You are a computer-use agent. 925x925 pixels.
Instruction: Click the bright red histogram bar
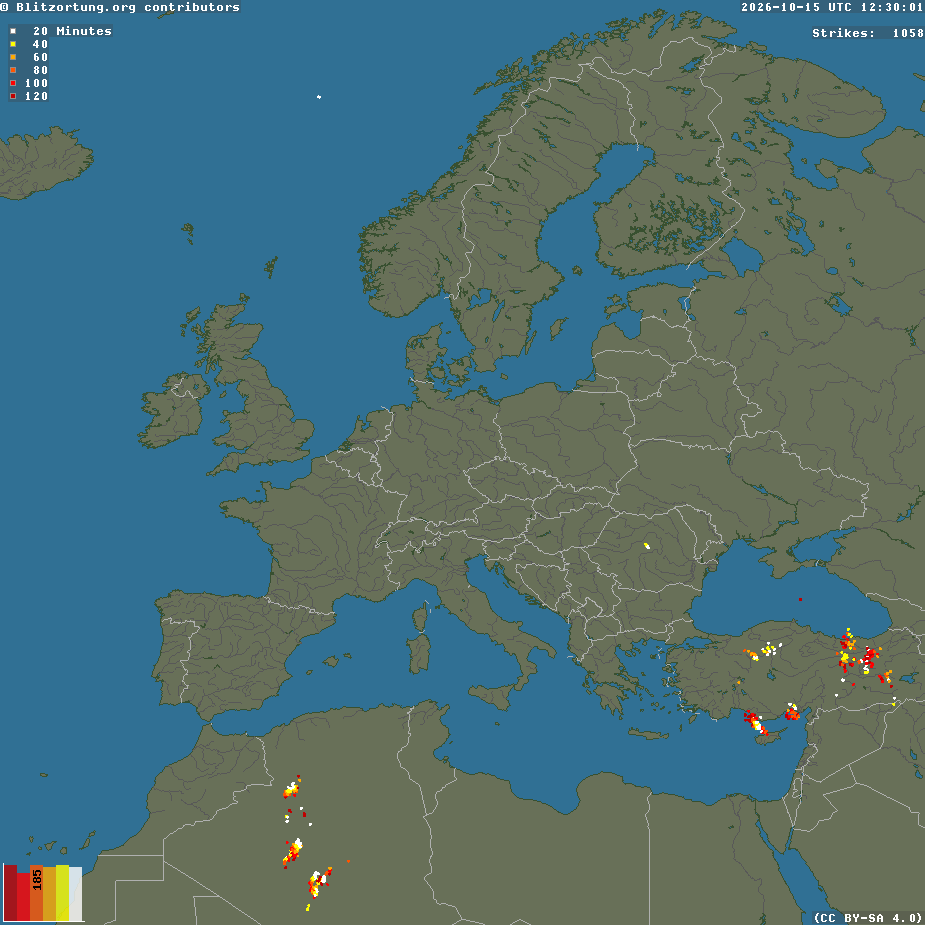coord(23,896)
